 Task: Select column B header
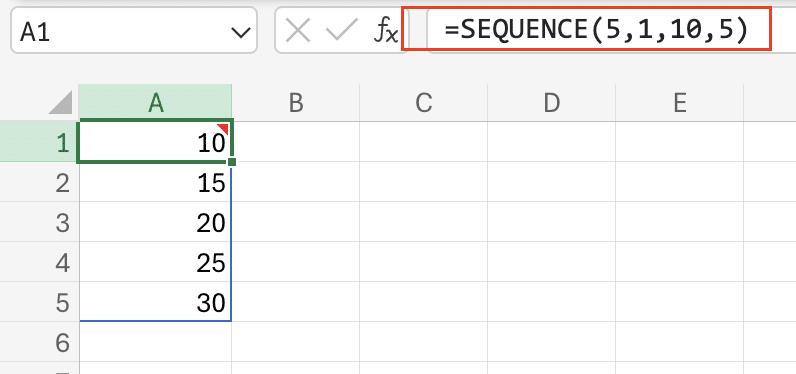click(x=296, y=103)
